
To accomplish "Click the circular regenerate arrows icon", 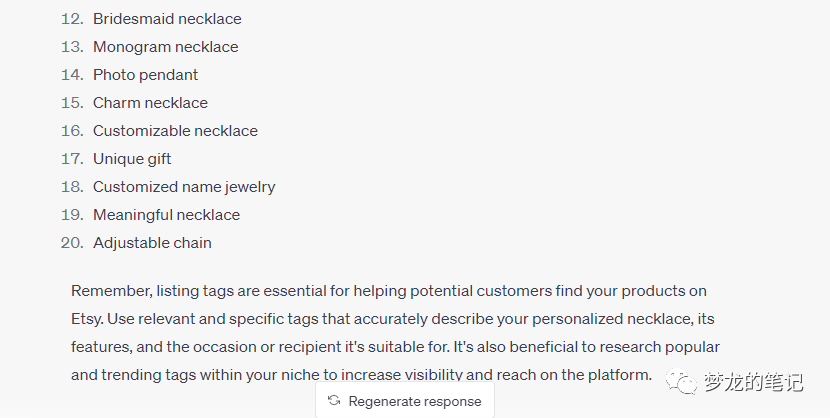I will [334, 401].
